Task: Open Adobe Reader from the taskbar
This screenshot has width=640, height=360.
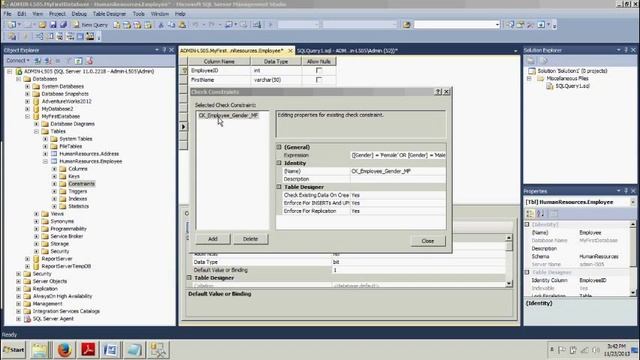Action: tap(88, 350)
